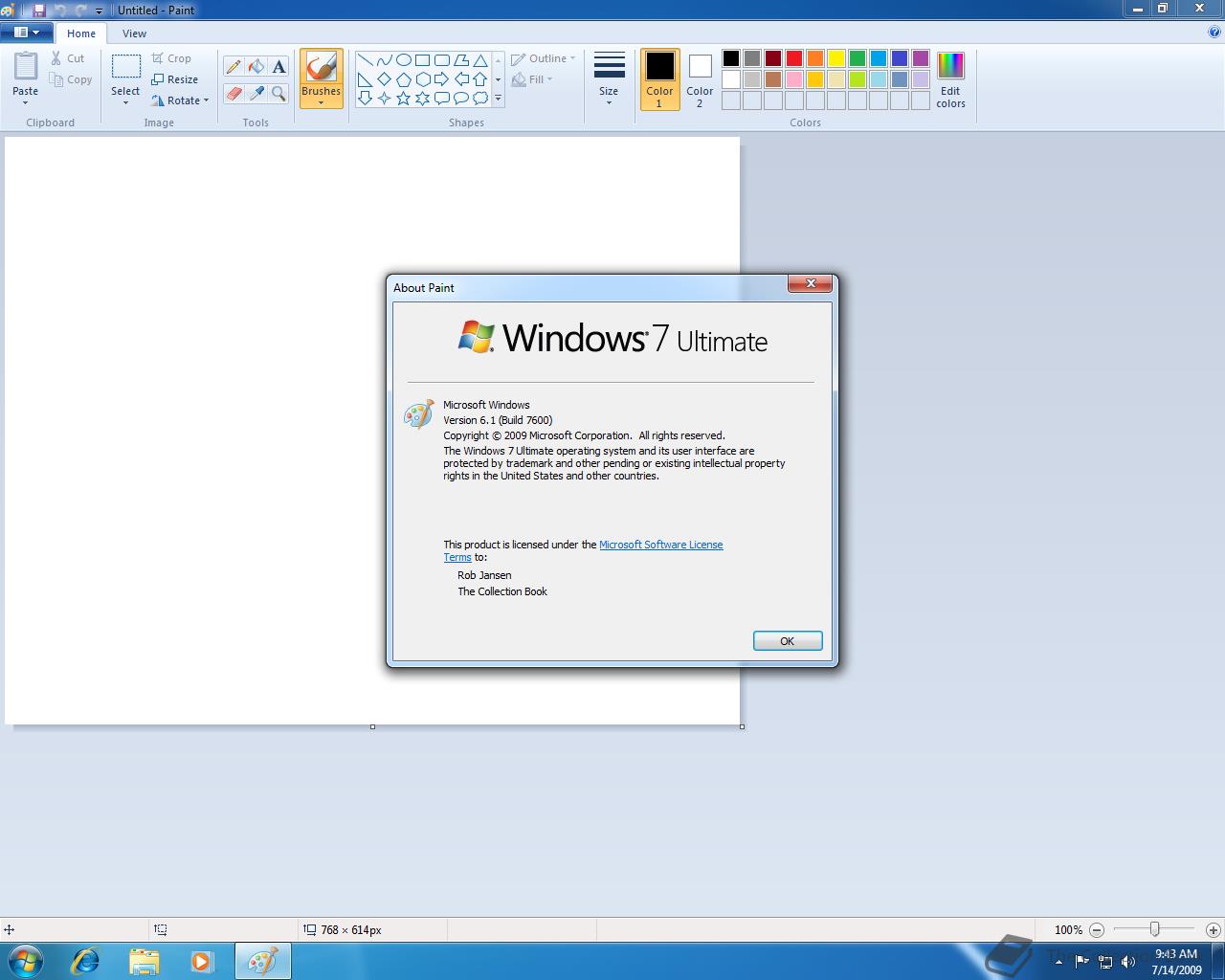Select the Text tool
This screenshot has width=1225, height=980.
point(278,67)
